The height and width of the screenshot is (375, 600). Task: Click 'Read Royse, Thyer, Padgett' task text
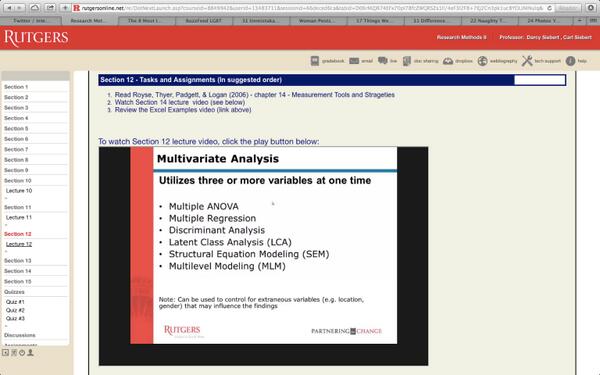tap(254, 95)
